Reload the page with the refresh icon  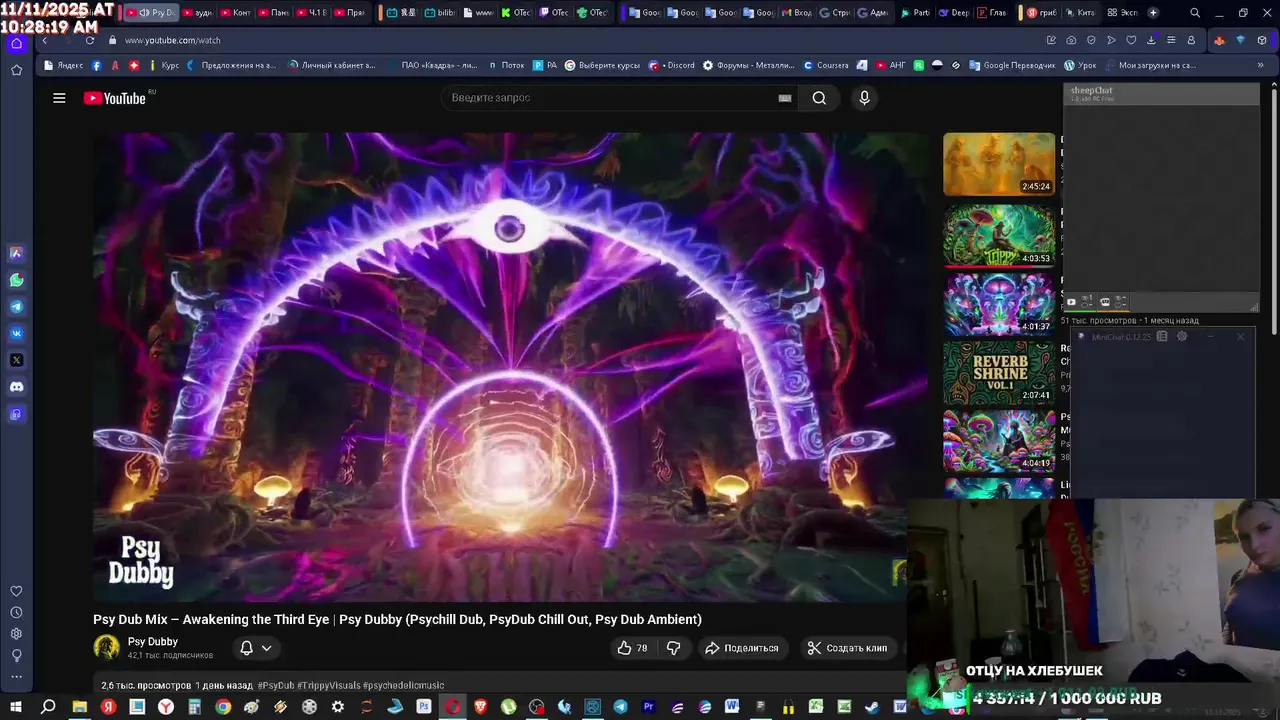(x=90, y=40)
